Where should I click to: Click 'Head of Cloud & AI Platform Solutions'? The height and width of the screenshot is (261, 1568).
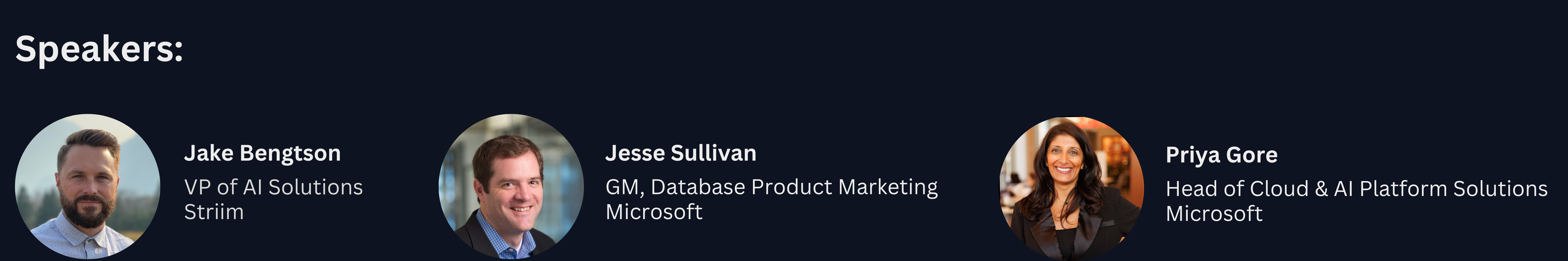click(1356, 189)
